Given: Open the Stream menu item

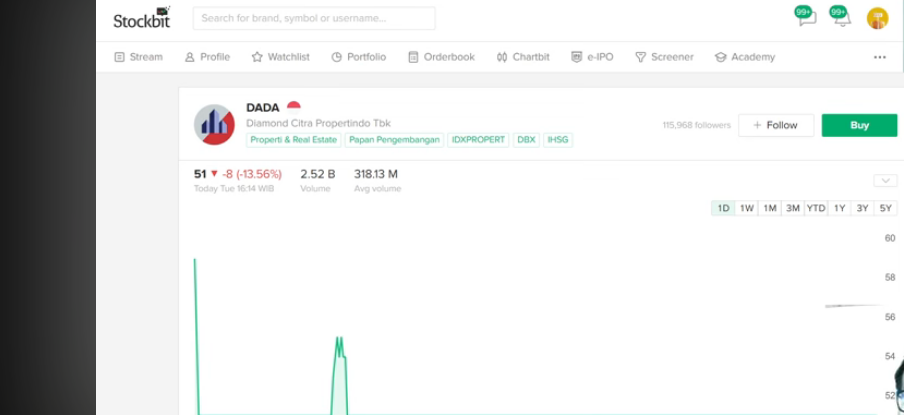Looking at the screenshot, I should coord(138,57).
